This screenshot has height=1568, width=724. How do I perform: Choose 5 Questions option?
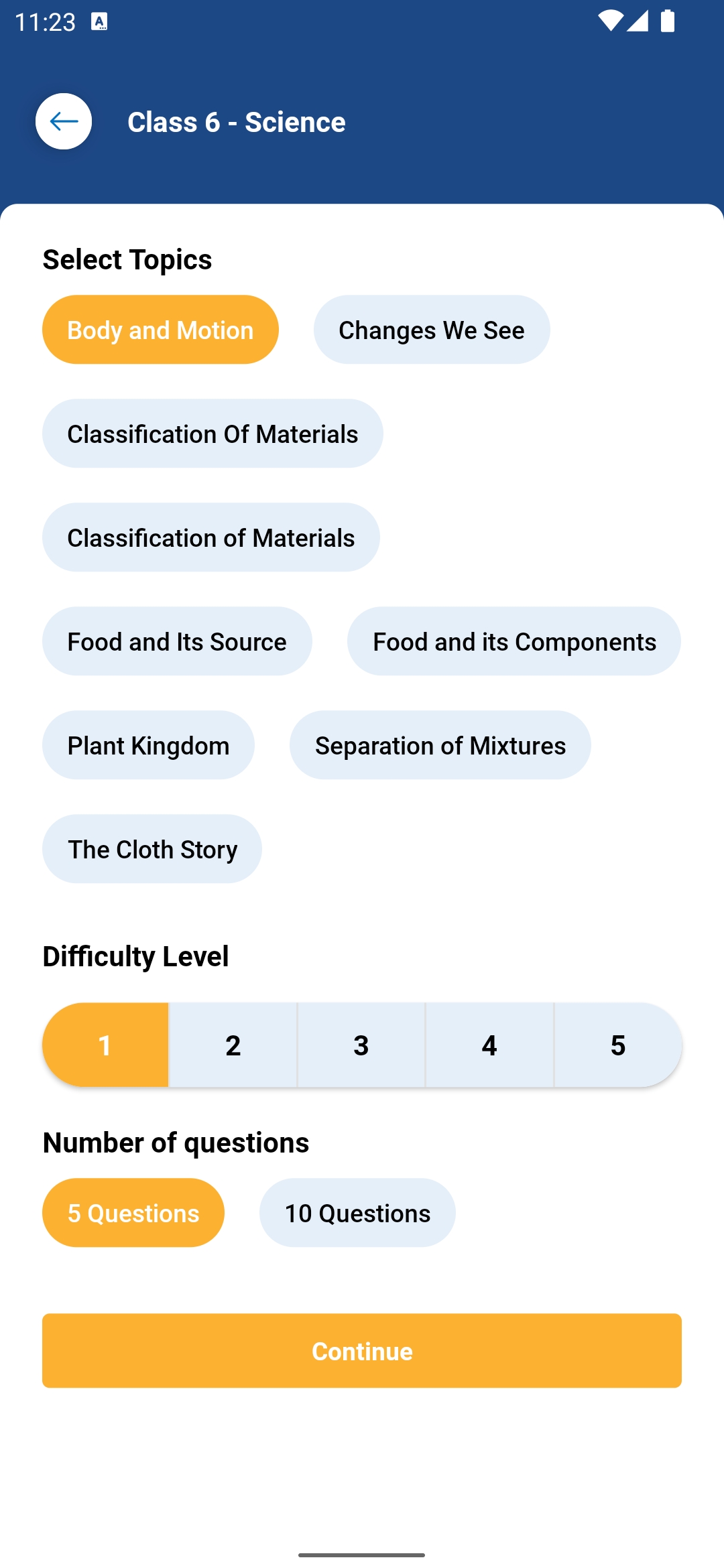coord(133,1213)
